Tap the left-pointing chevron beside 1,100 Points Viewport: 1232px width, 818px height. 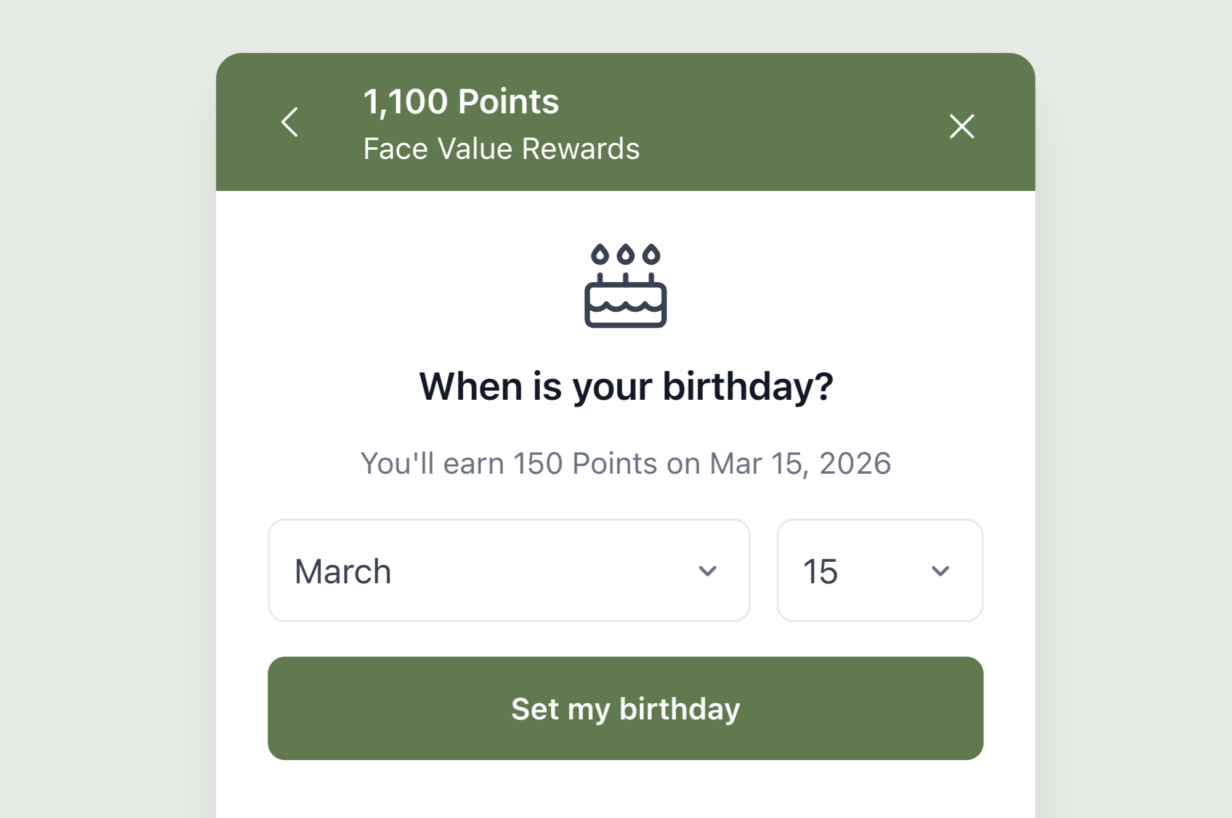pos(289,121)
